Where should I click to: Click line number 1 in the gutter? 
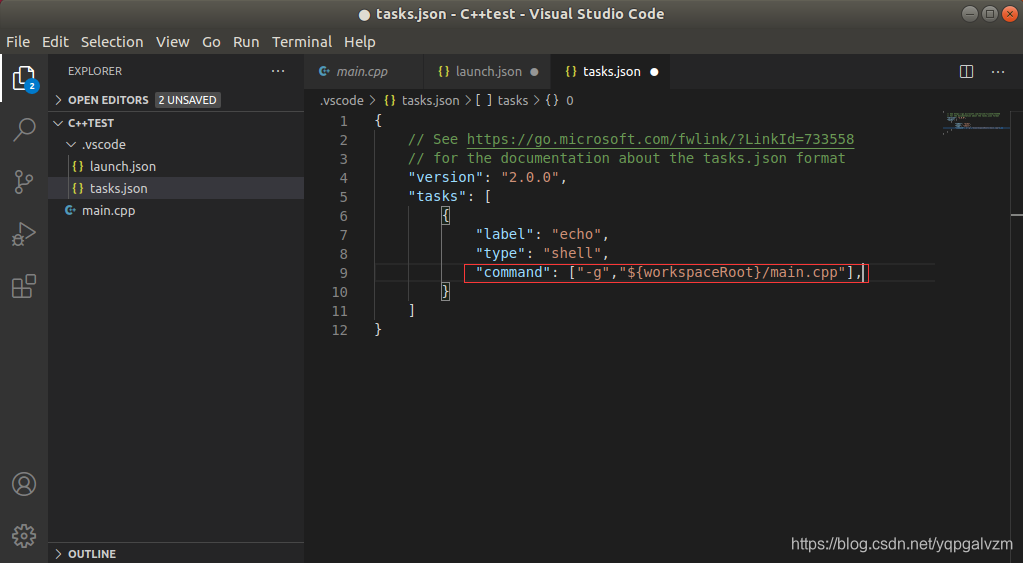(x=344, y=121)
